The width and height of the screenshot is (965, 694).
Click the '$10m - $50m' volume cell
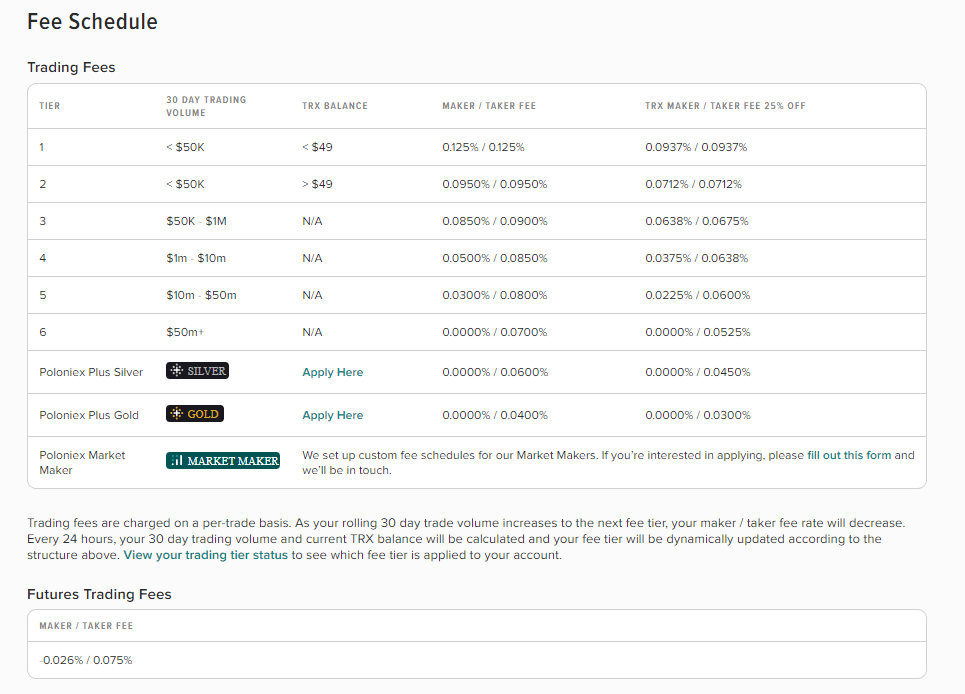[x=201, y=295]
